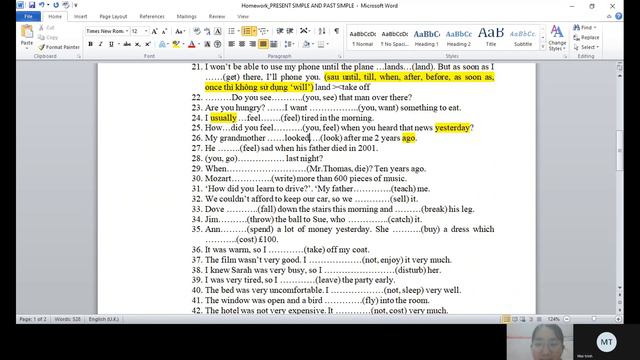Increase paragraph indent
Viewport: 640px width, 360px height.
pos(290,31)
